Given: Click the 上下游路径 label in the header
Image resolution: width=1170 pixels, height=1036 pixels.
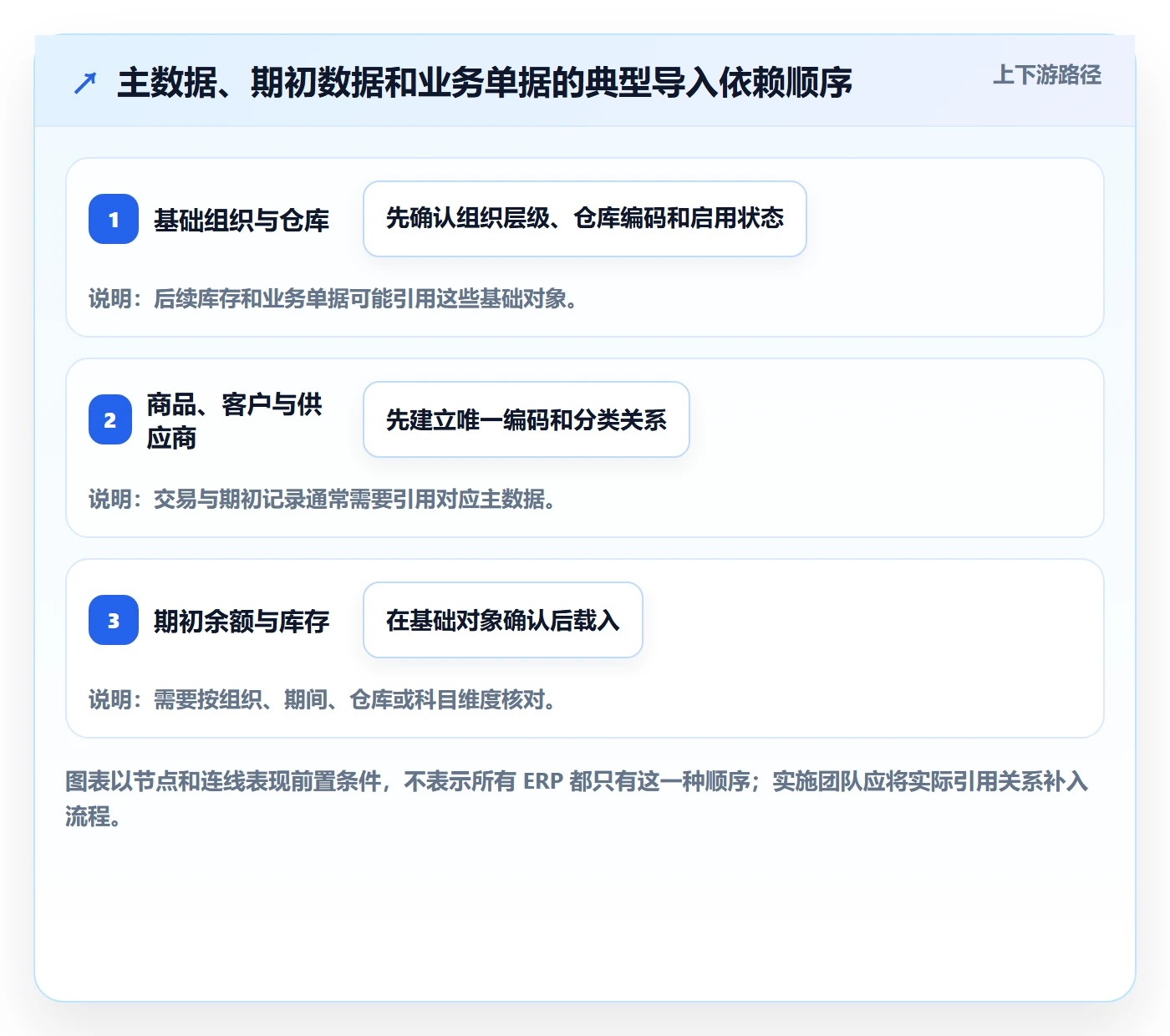Looking at the screenshot, I should (x=1046, y=75).
